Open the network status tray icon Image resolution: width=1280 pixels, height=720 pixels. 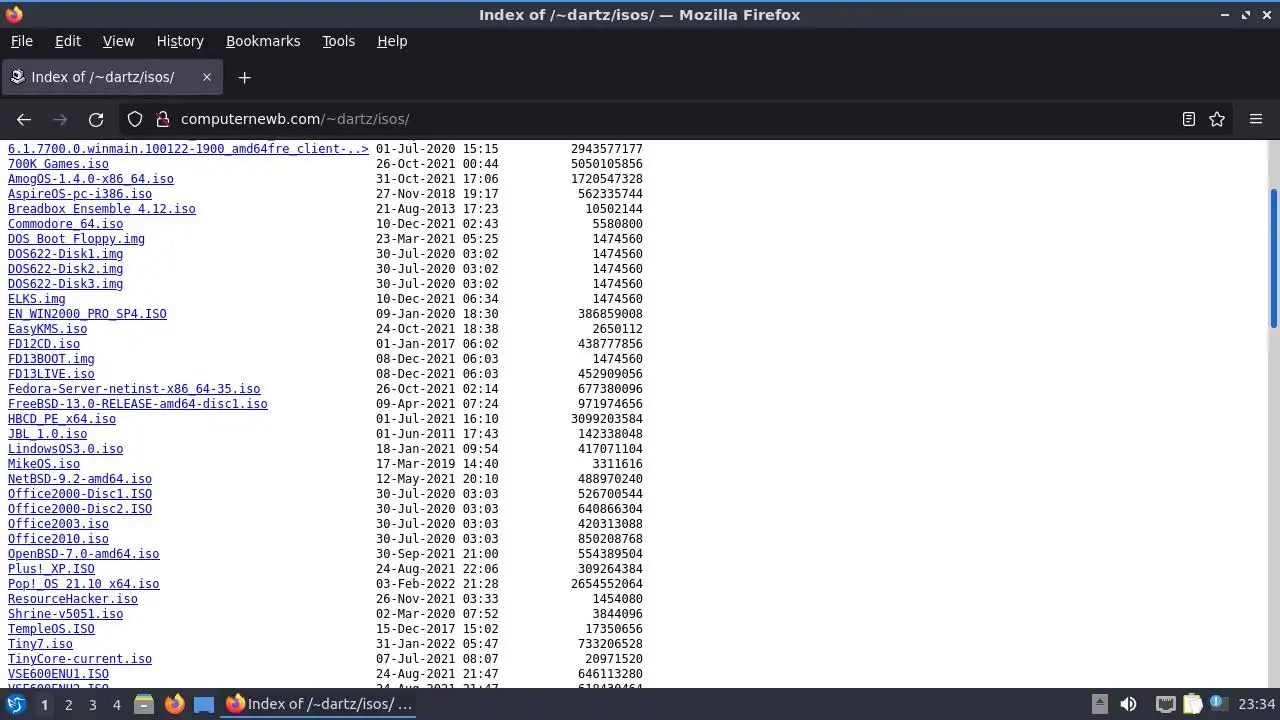[x=1165, y=704]
